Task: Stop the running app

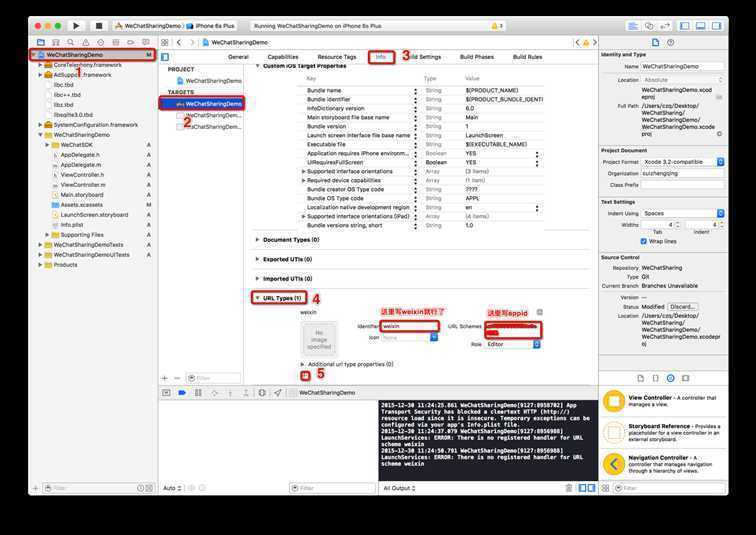Action: (99, 26)
